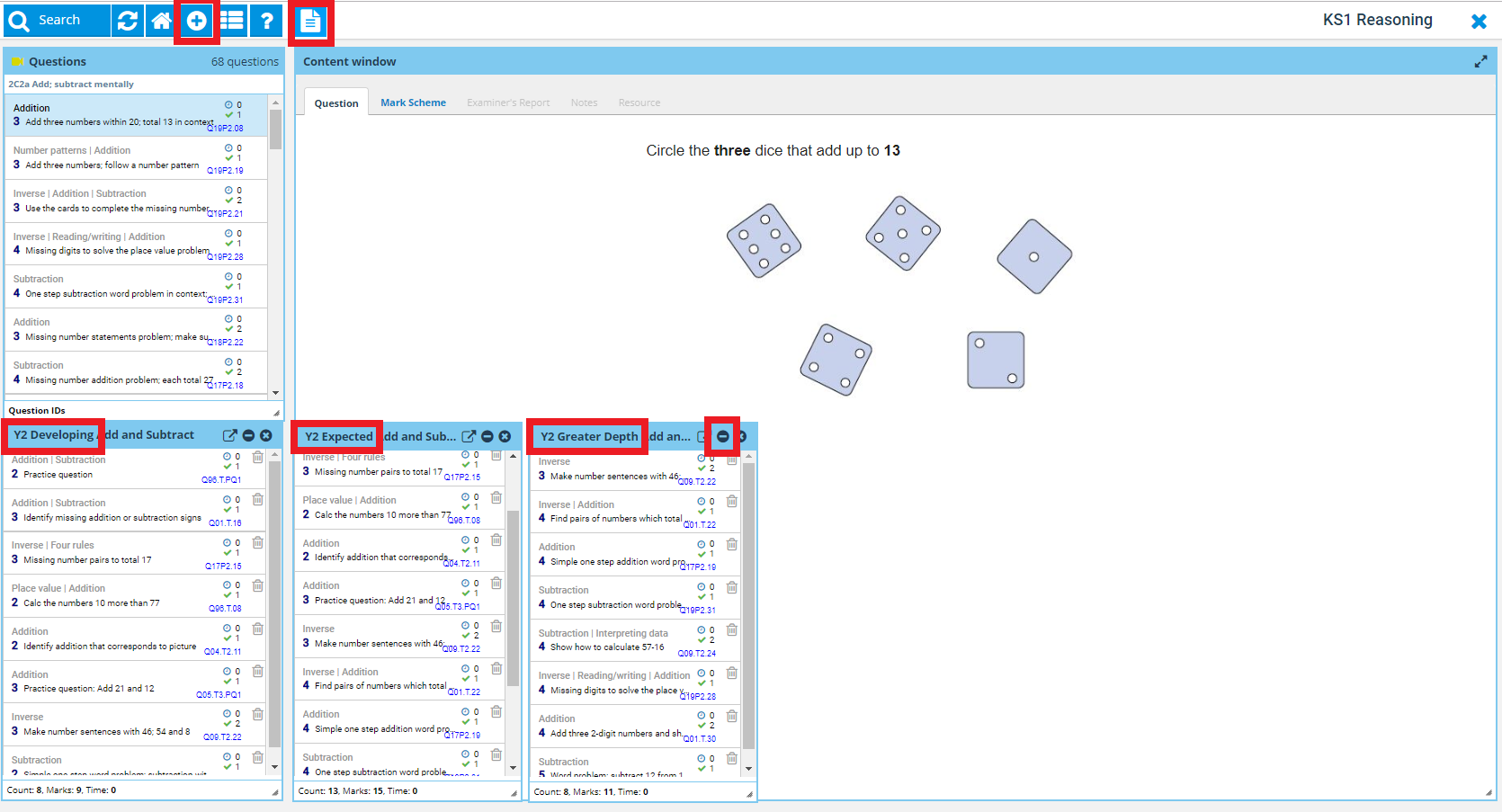Click the Search button
This screenshot has width=1502, height=812.
point(58,21)
